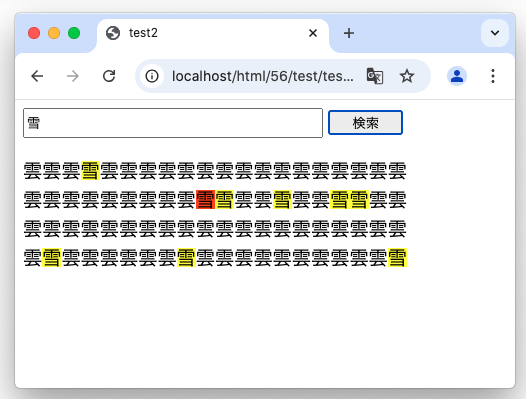Expand the tab search dropdown chevron
The image size is (526, 399).
click(495, 33)
